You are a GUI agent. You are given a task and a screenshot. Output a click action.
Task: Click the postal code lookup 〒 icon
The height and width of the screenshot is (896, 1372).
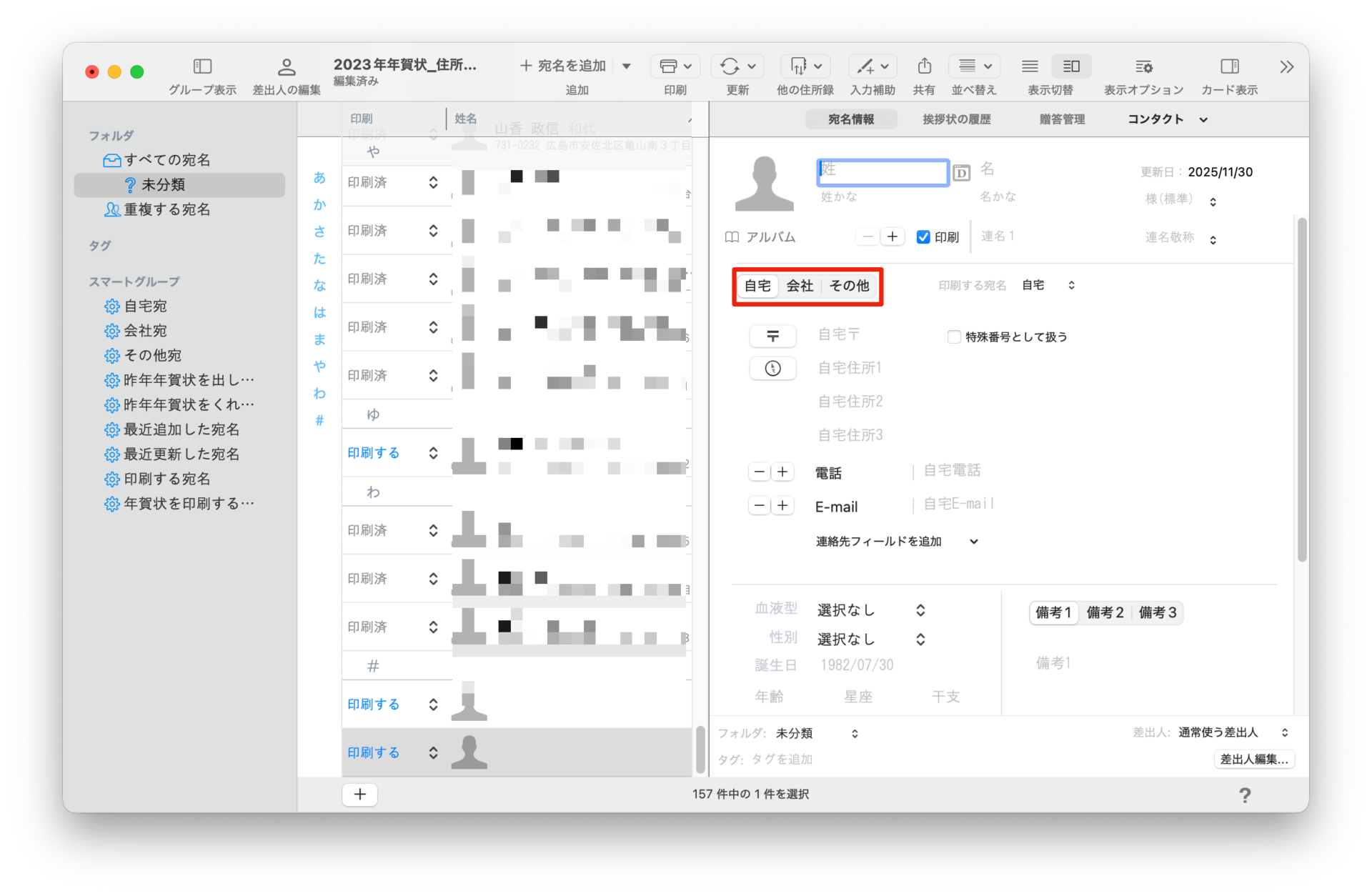coord(772,336)
